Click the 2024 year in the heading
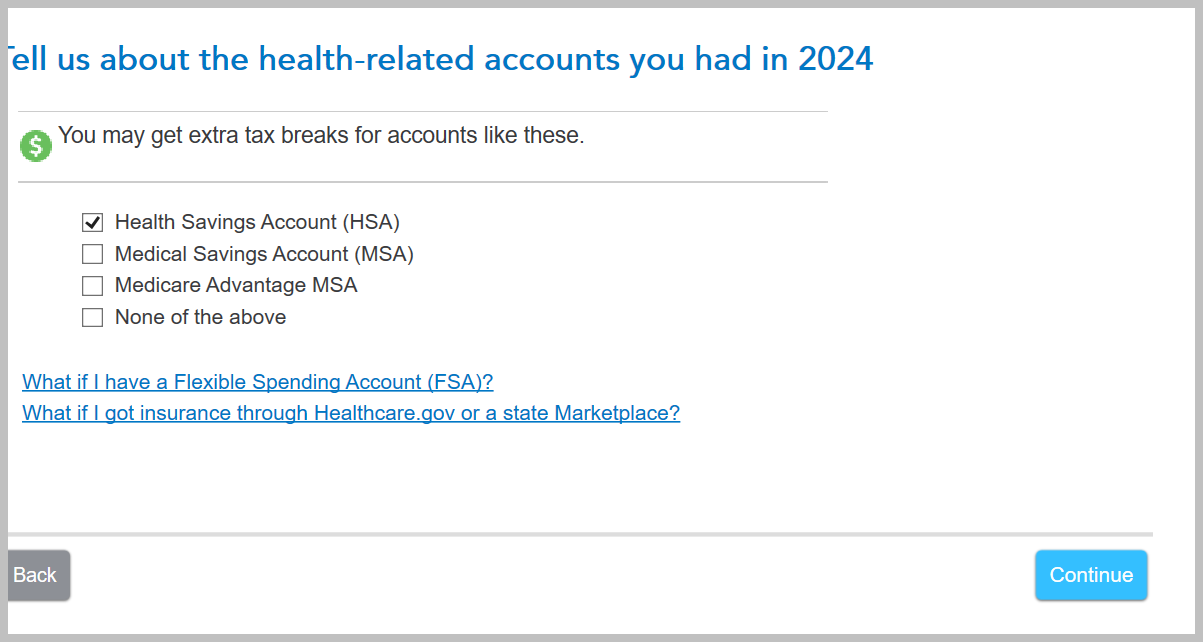This screenshot has height=642, width=1203. (x=835, y=59)
